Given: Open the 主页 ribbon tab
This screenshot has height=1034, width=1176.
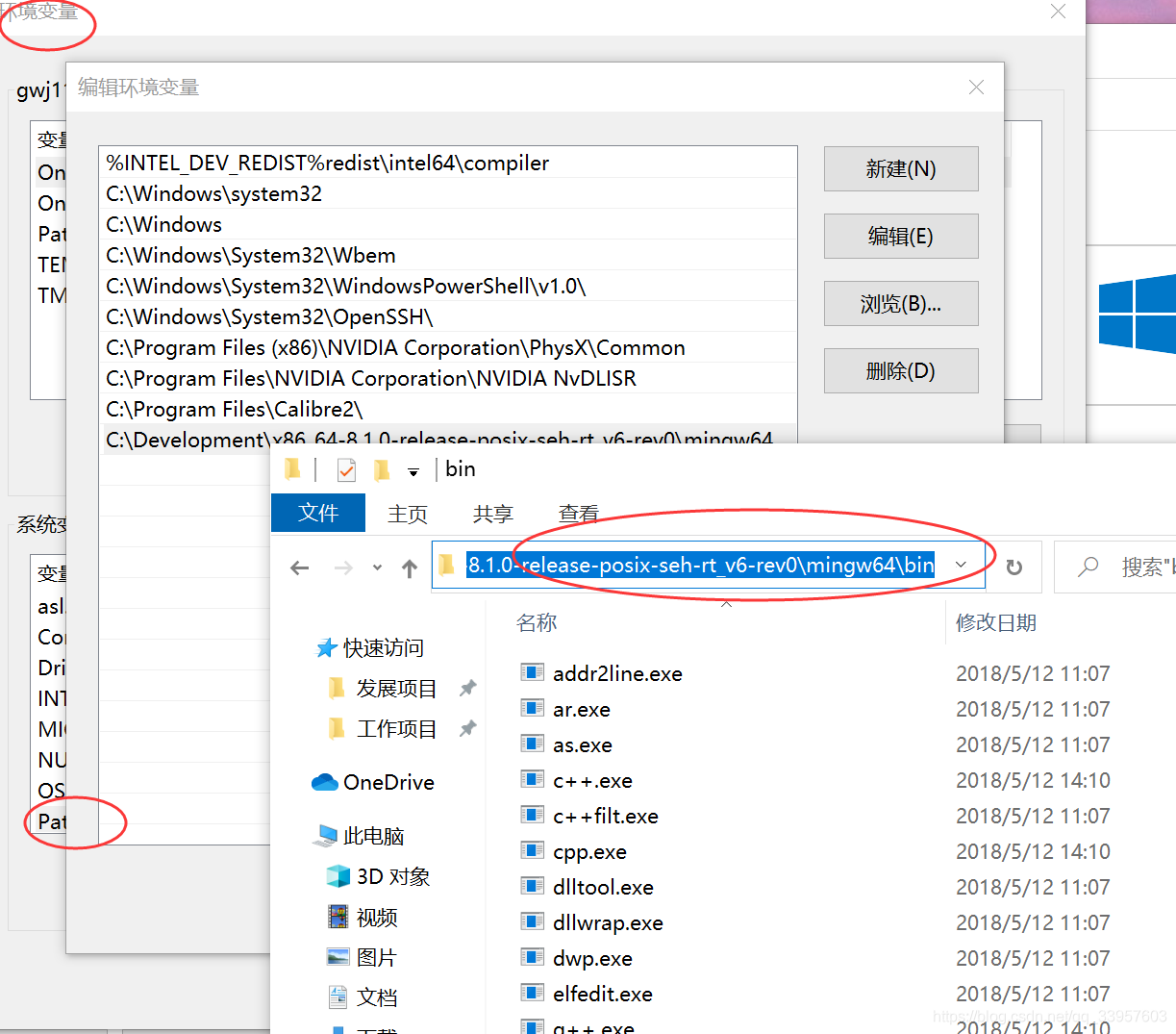Looking at the screenshot, I should pos(408,514).
